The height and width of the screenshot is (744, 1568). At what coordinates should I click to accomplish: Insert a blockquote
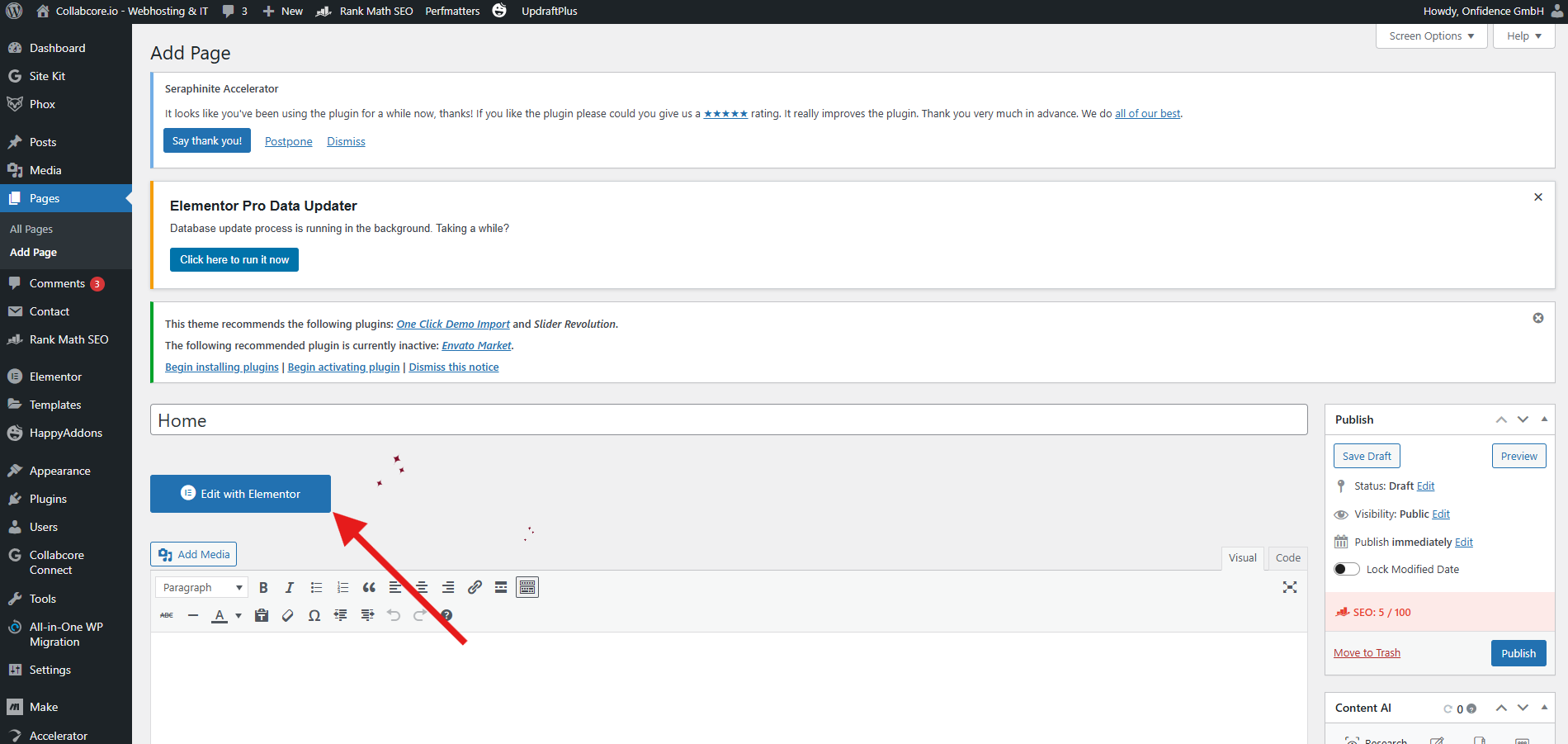[x=369, y=588]
